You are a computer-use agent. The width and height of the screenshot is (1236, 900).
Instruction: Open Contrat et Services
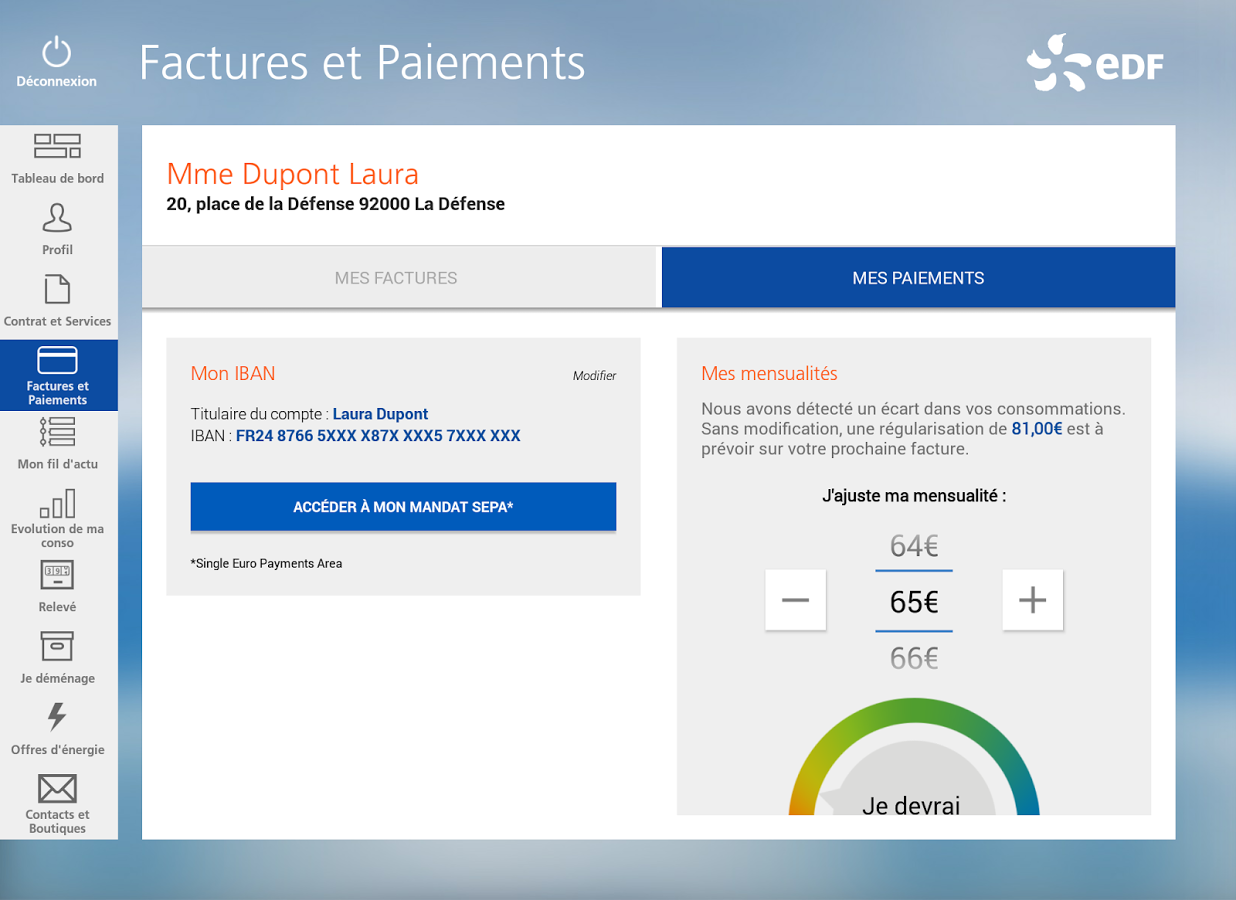click(x=57, y=300)
